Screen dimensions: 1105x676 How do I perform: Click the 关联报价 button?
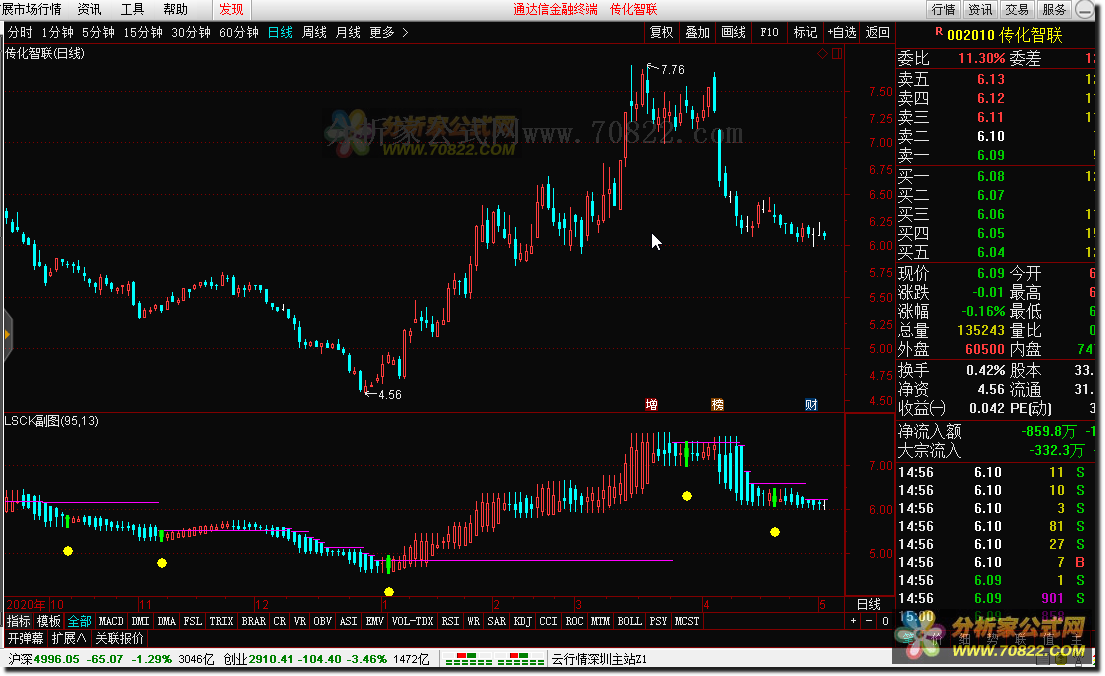(x=120, y=638)
